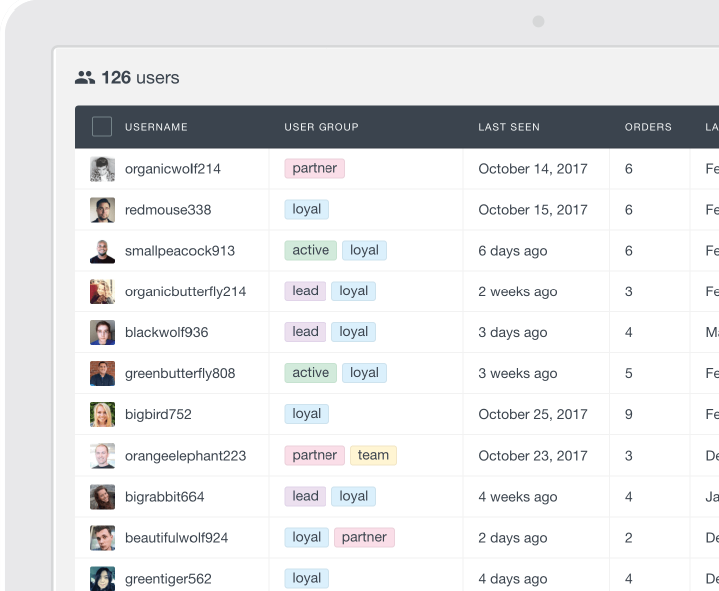719x591 pixels.
Task: Click the active tag for greenbutterfly808
Action: (x=310, y=373)
